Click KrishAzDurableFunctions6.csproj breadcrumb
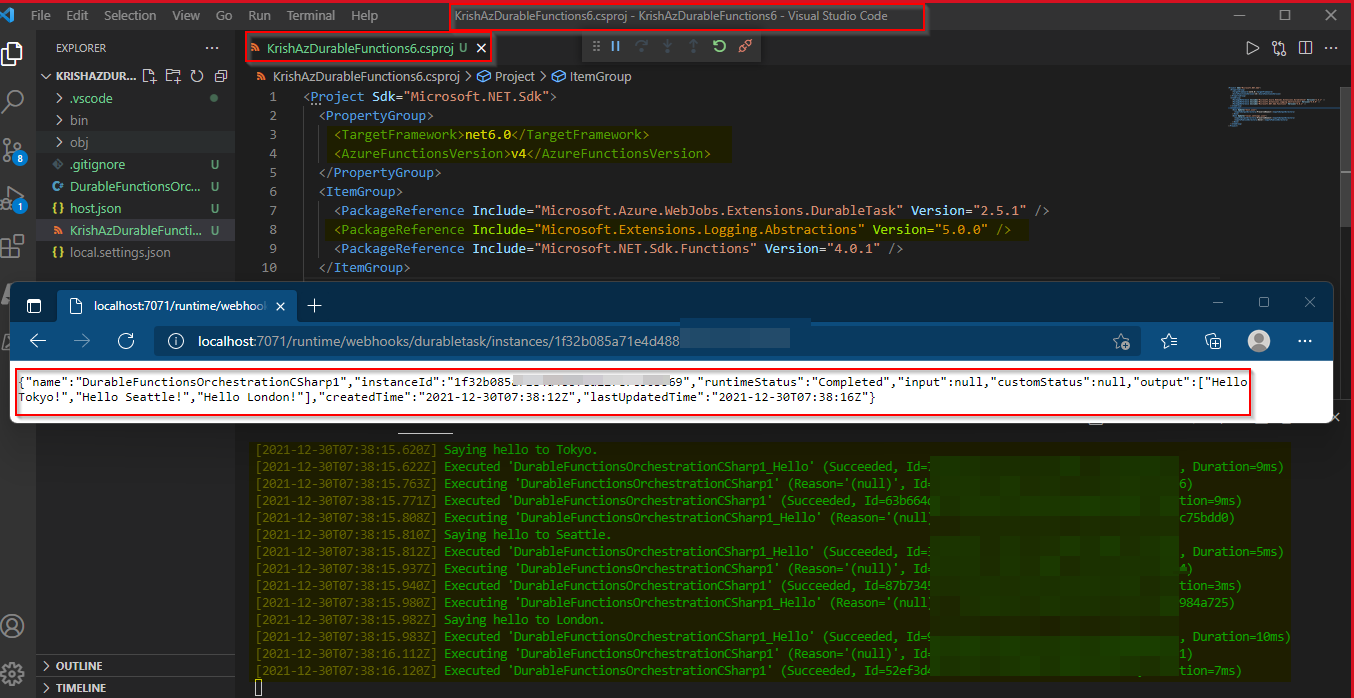Screen dimensions: 1354x698 point(357,76)
